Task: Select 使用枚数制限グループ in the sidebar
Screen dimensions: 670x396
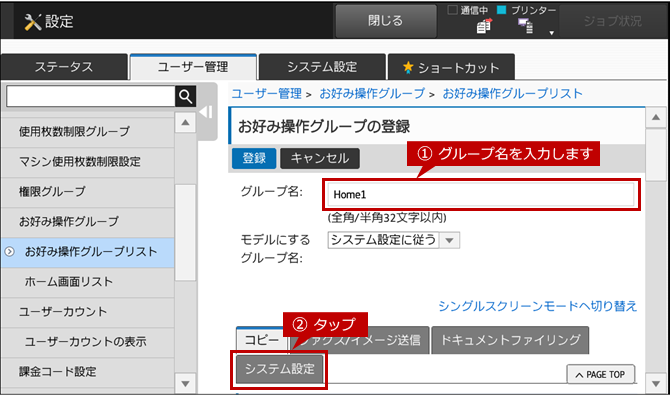Action: tap(88, 132)
